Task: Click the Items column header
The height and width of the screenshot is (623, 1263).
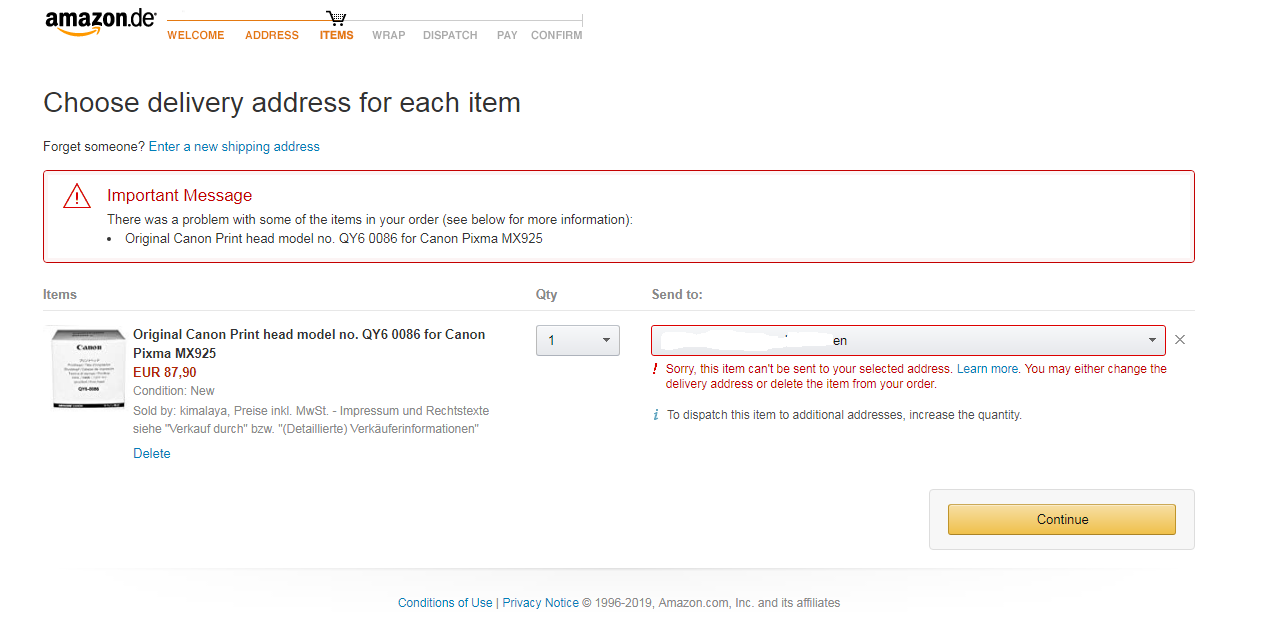Action: 60,295
